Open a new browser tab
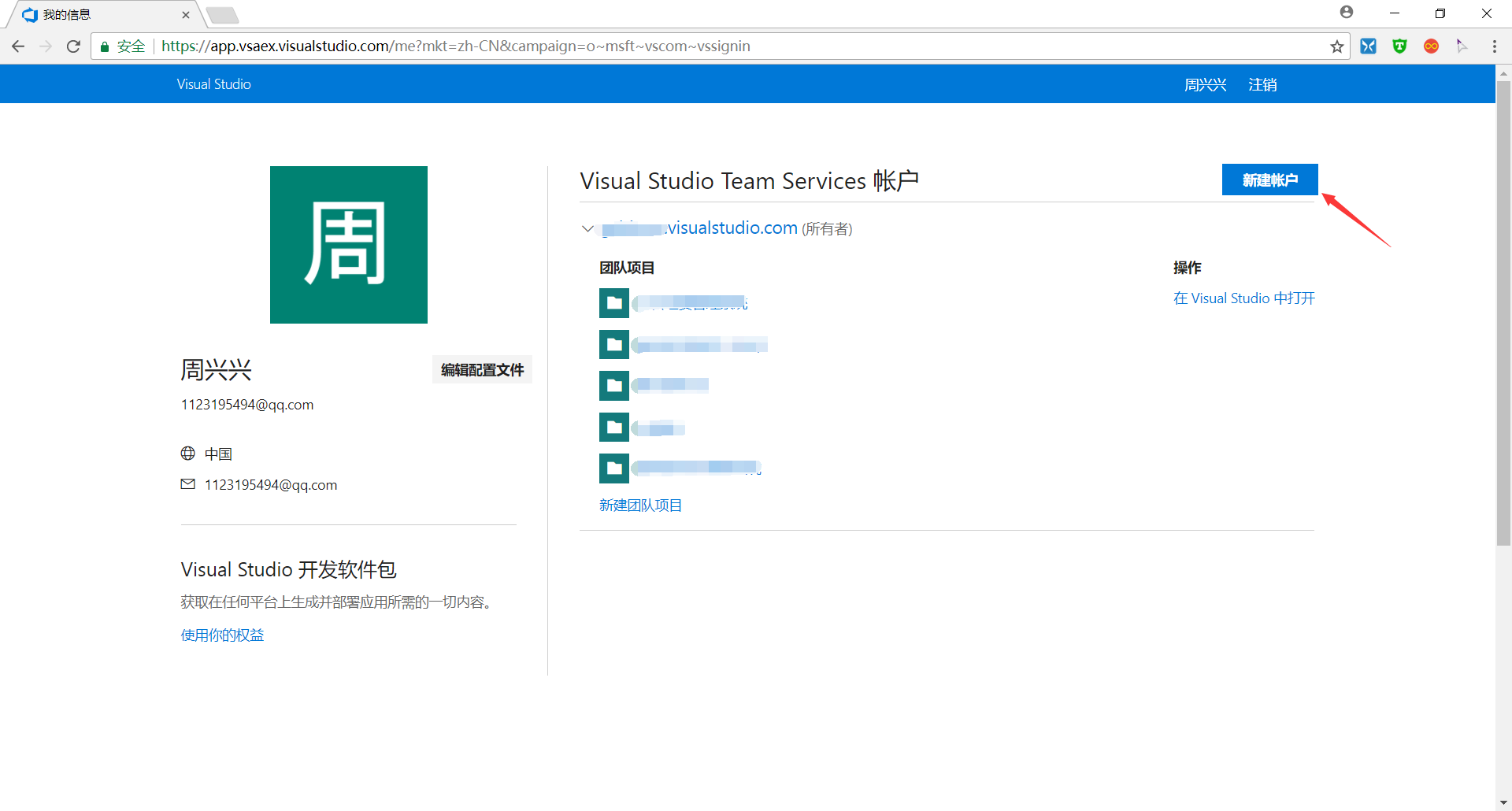The height and width of the screenshot is (811, 1512). point(223,15)
